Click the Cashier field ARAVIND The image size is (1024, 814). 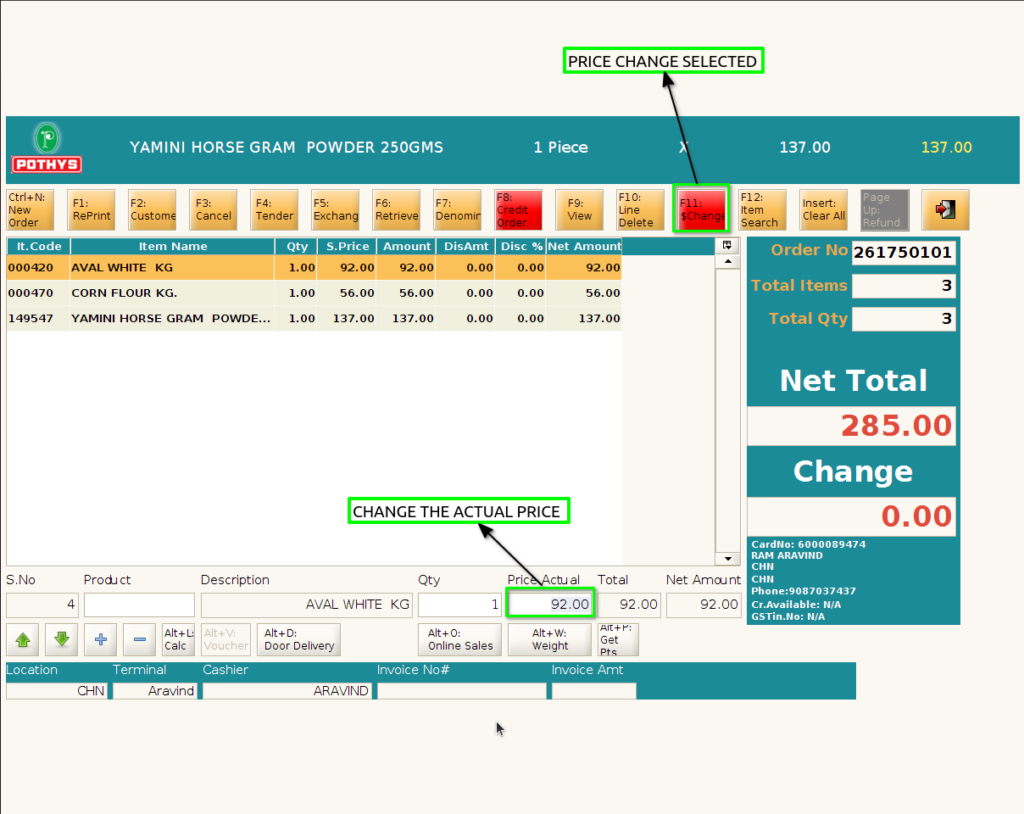[x=287, y=691]
